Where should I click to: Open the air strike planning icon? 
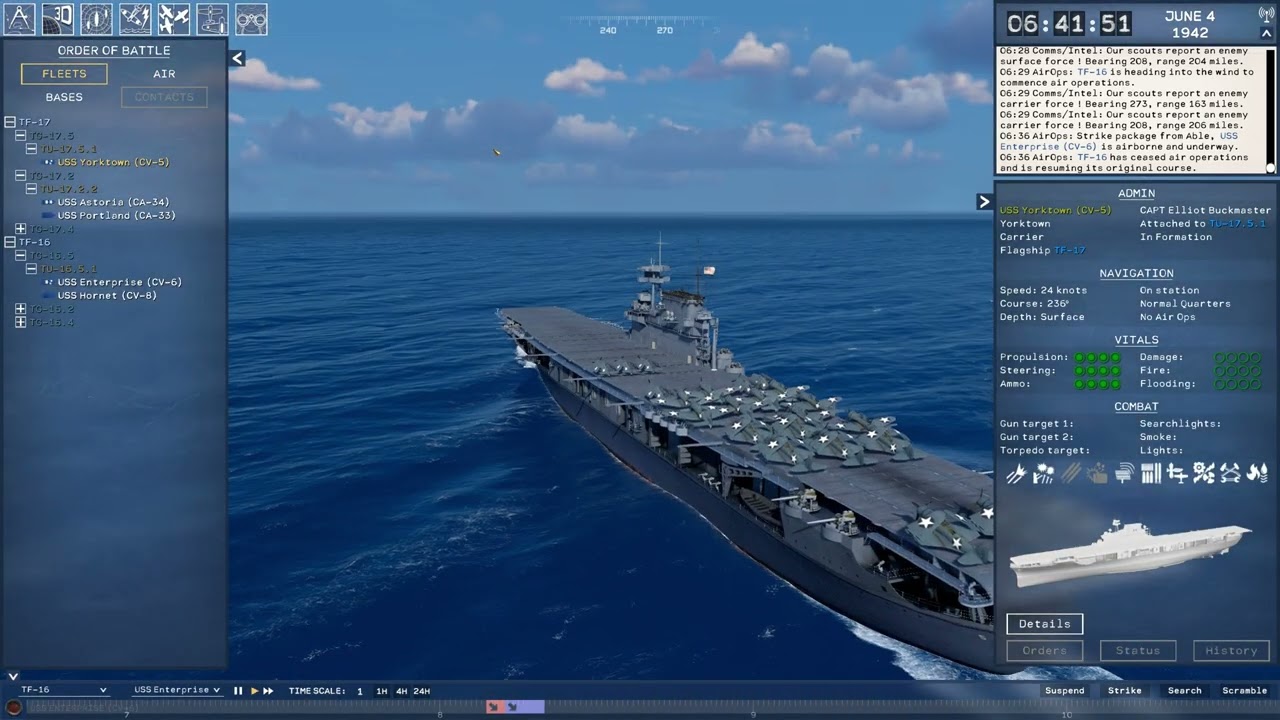(x=136, y=18)
